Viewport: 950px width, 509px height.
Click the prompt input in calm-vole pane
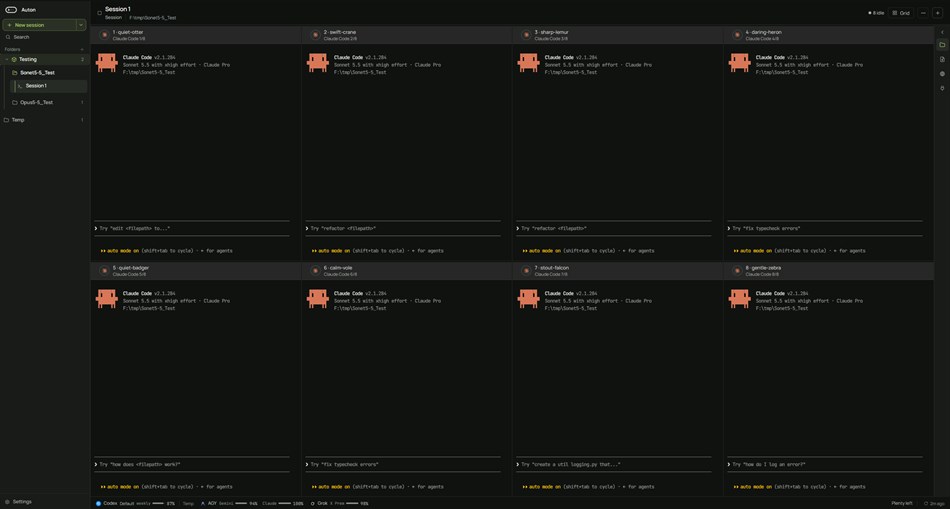pyautogui.click(x=403, y=464)
